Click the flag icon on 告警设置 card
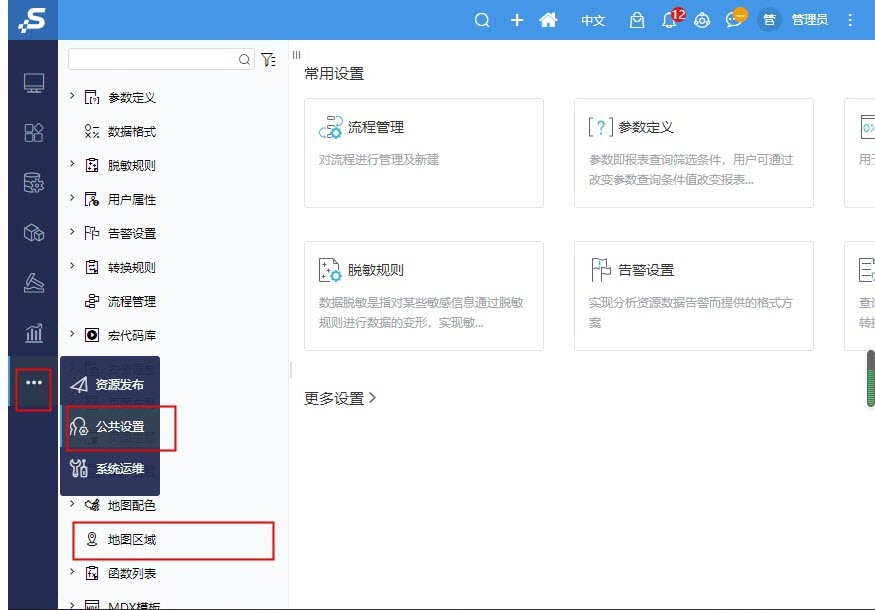875x610 pixels. coord(601,270)
